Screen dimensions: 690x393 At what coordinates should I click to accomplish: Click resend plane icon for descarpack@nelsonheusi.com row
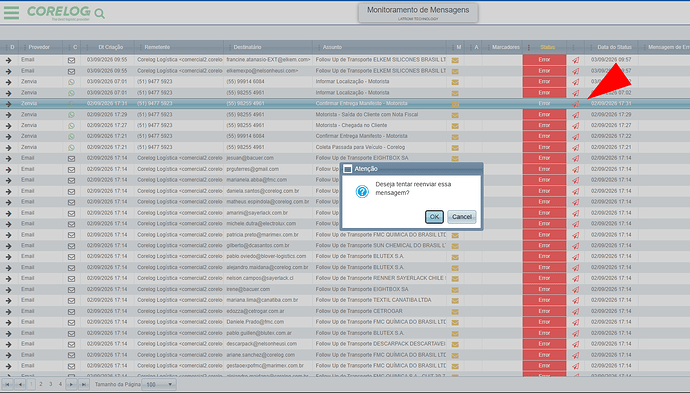click(x=576, y=344)
